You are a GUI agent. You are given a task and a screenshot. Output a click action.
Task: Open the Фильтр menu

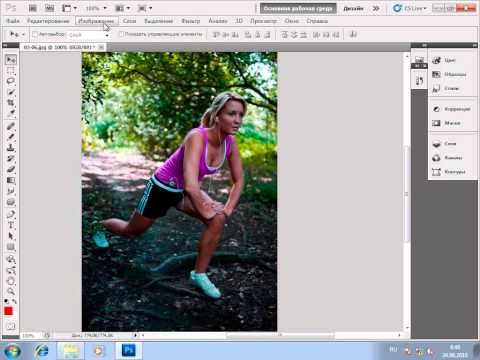(190, 21)
